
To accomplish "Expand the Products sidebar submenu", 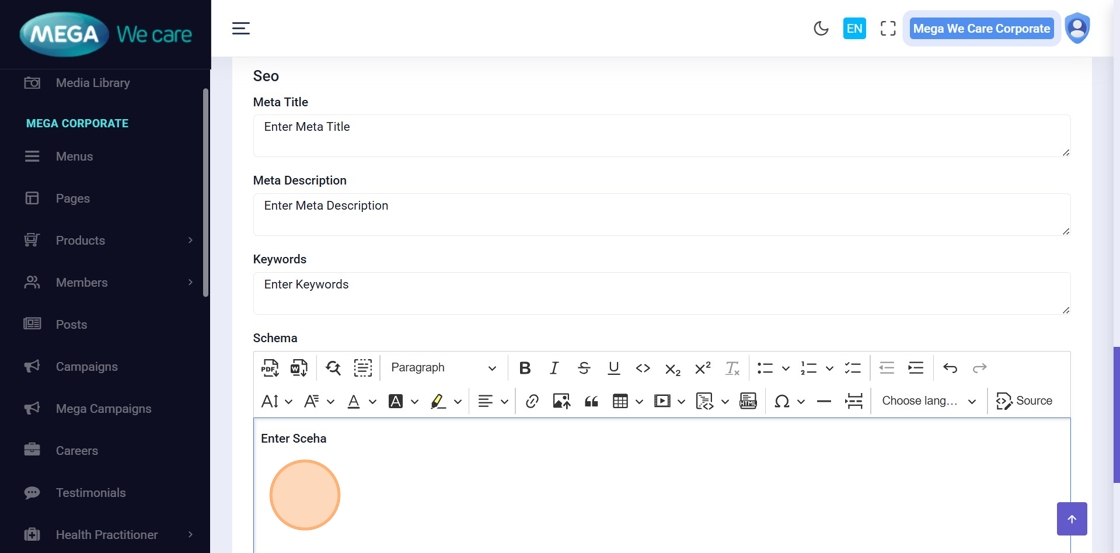I will pyautogui.click(x=190, y=241).
